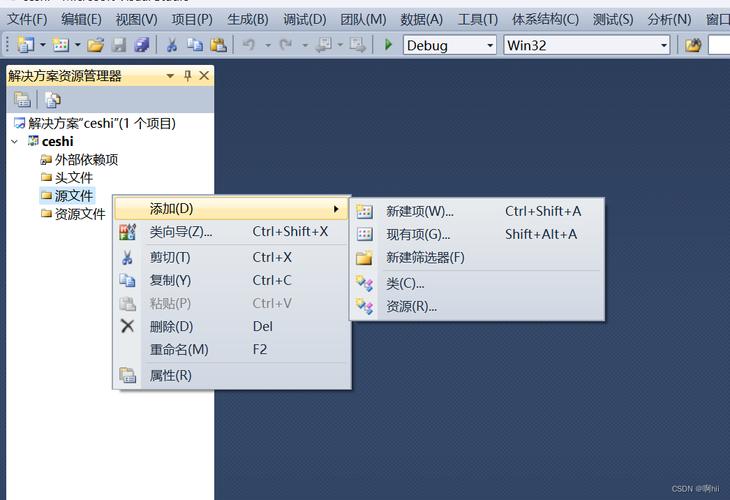Choose 复制(Y) in the context menu
730x500 pixels.
(231, 280)
